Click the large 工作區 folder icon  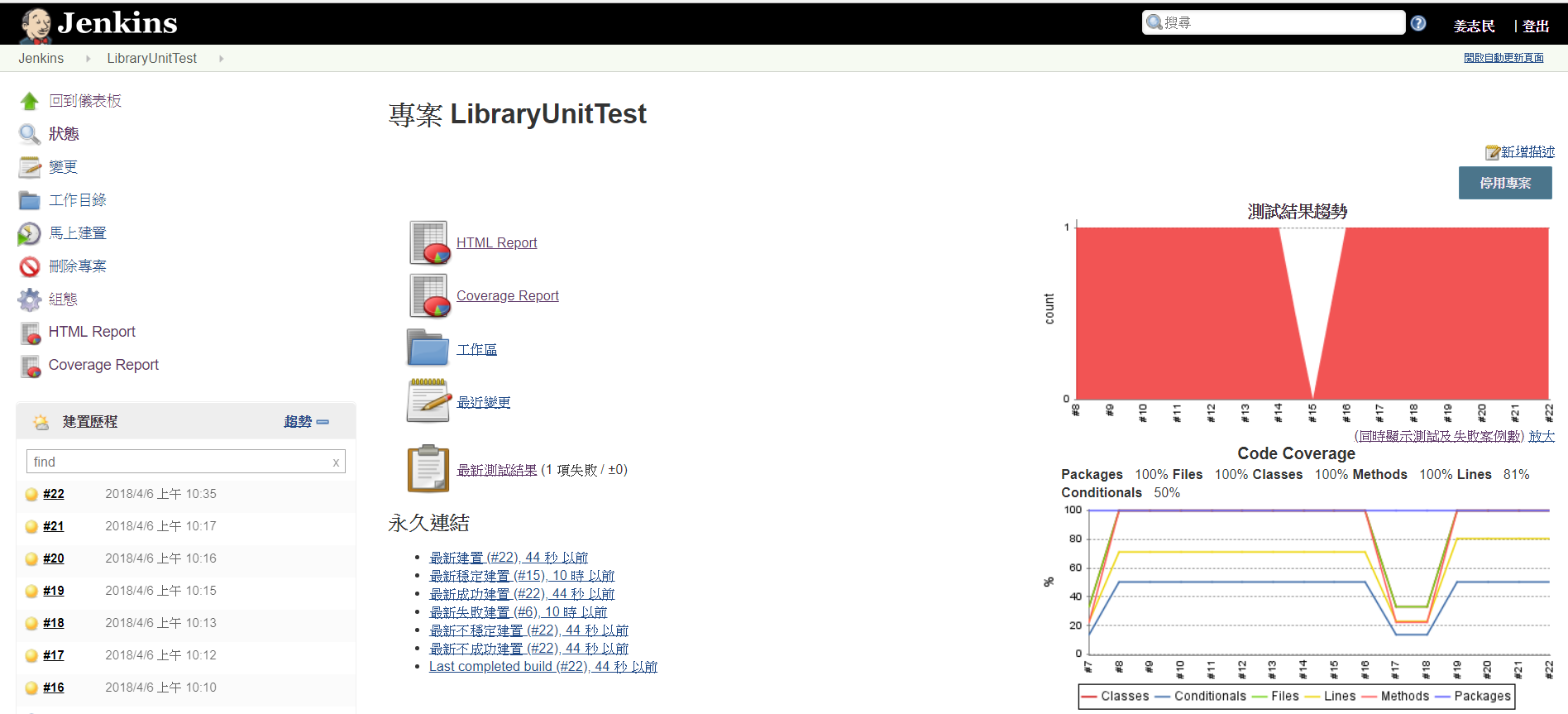428,348
